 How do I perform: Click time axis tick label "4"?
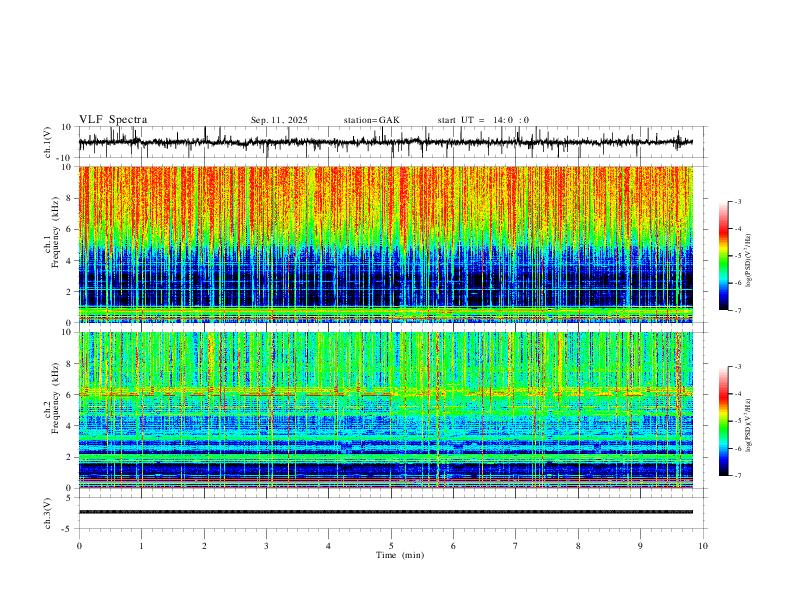328,546
